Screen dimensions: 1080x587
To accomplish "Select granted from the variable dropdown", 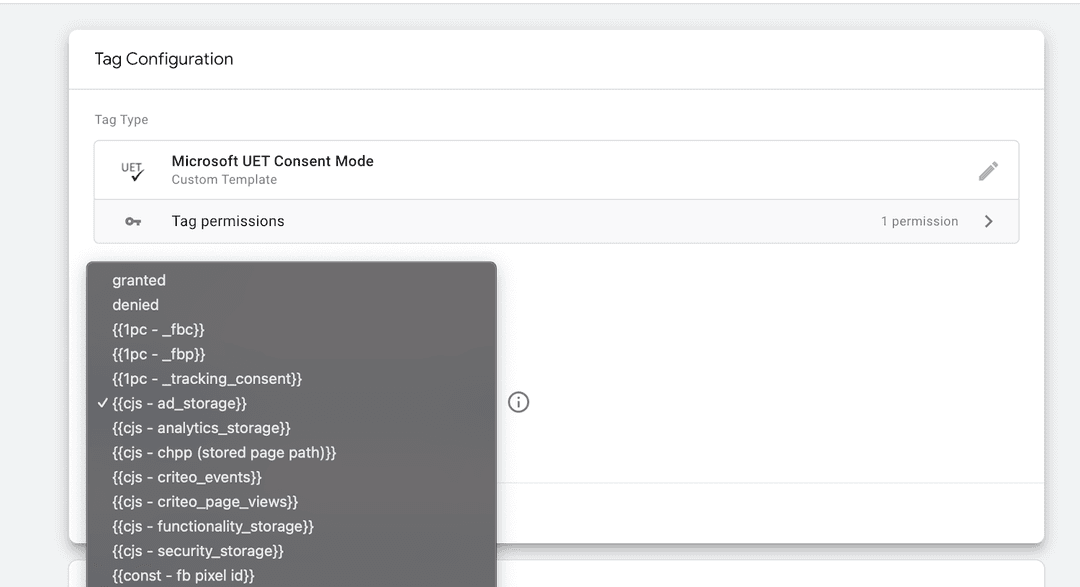I will pyautogui.click(x=139, y=280).
